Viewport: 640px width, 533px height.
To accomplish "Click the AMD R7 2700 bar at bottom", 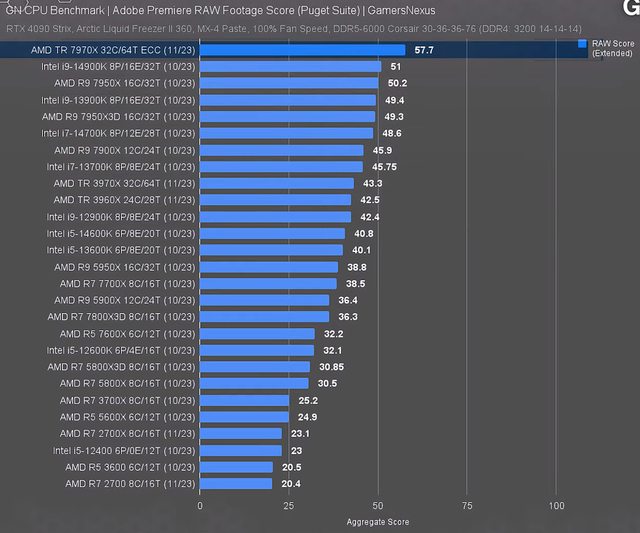I will pos(236,484).
